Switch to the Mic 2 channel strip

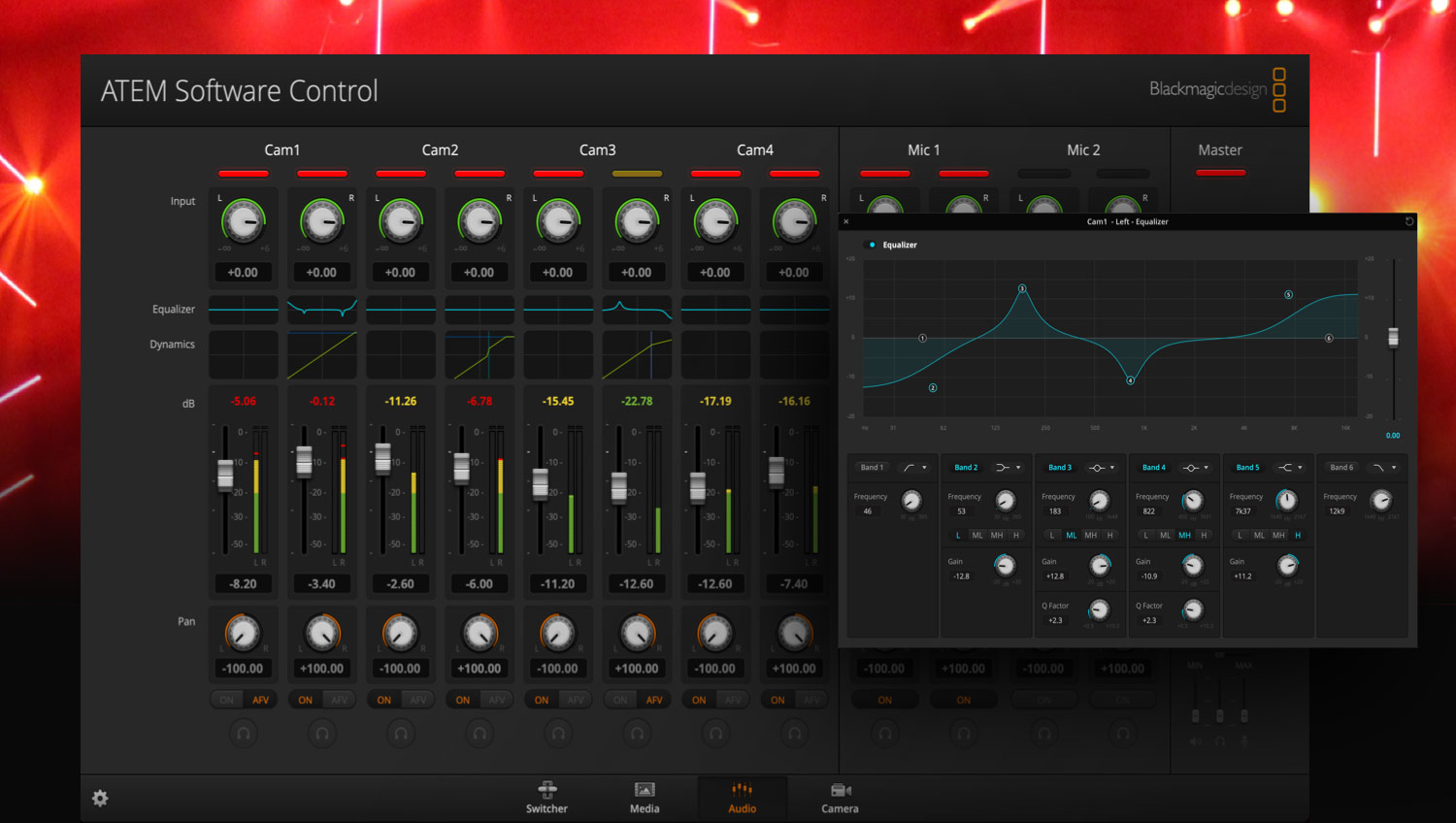click(x=1083, y=149)
